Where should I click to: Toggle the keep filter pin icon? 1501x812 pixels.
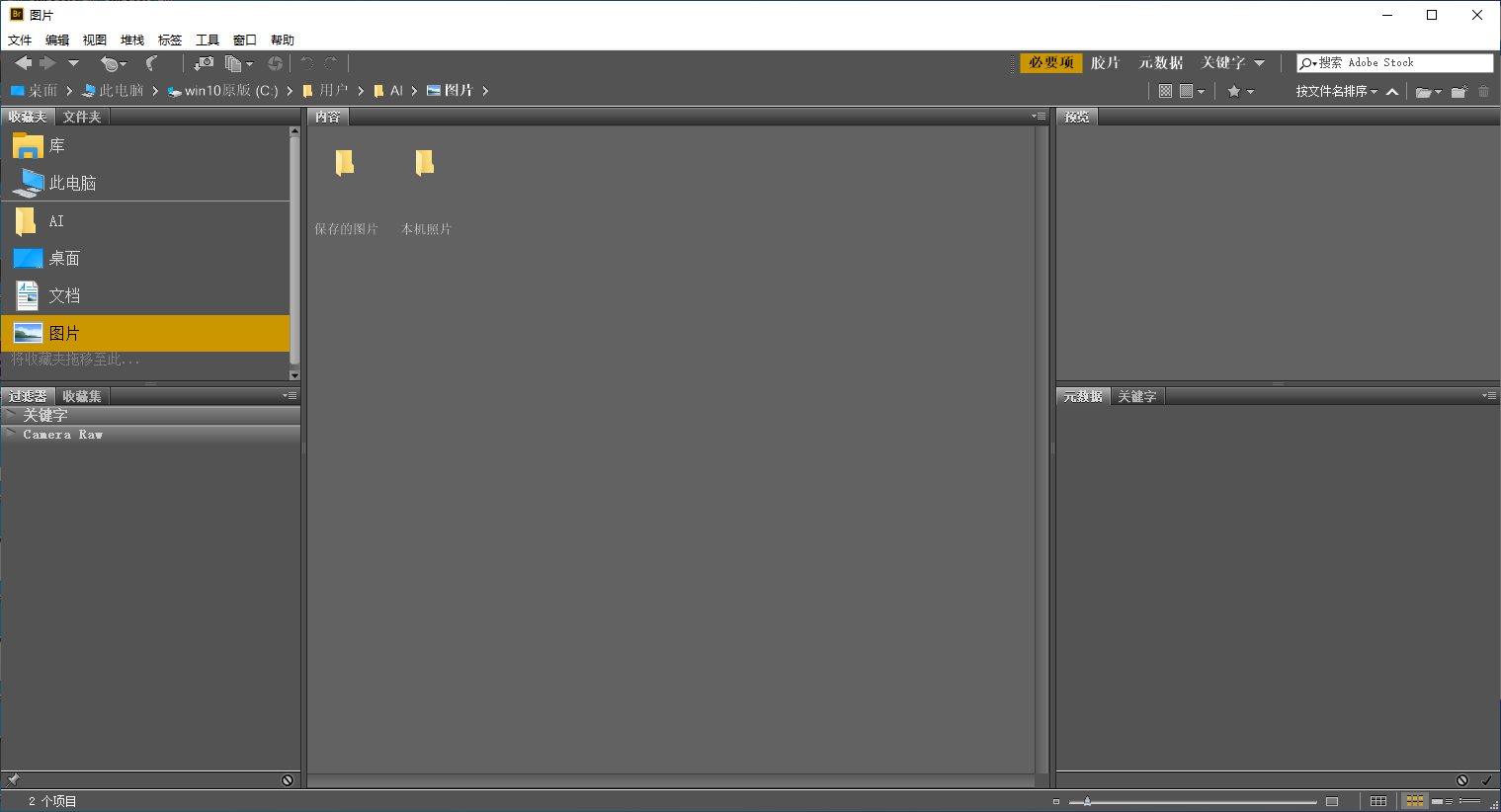point(13,779)
